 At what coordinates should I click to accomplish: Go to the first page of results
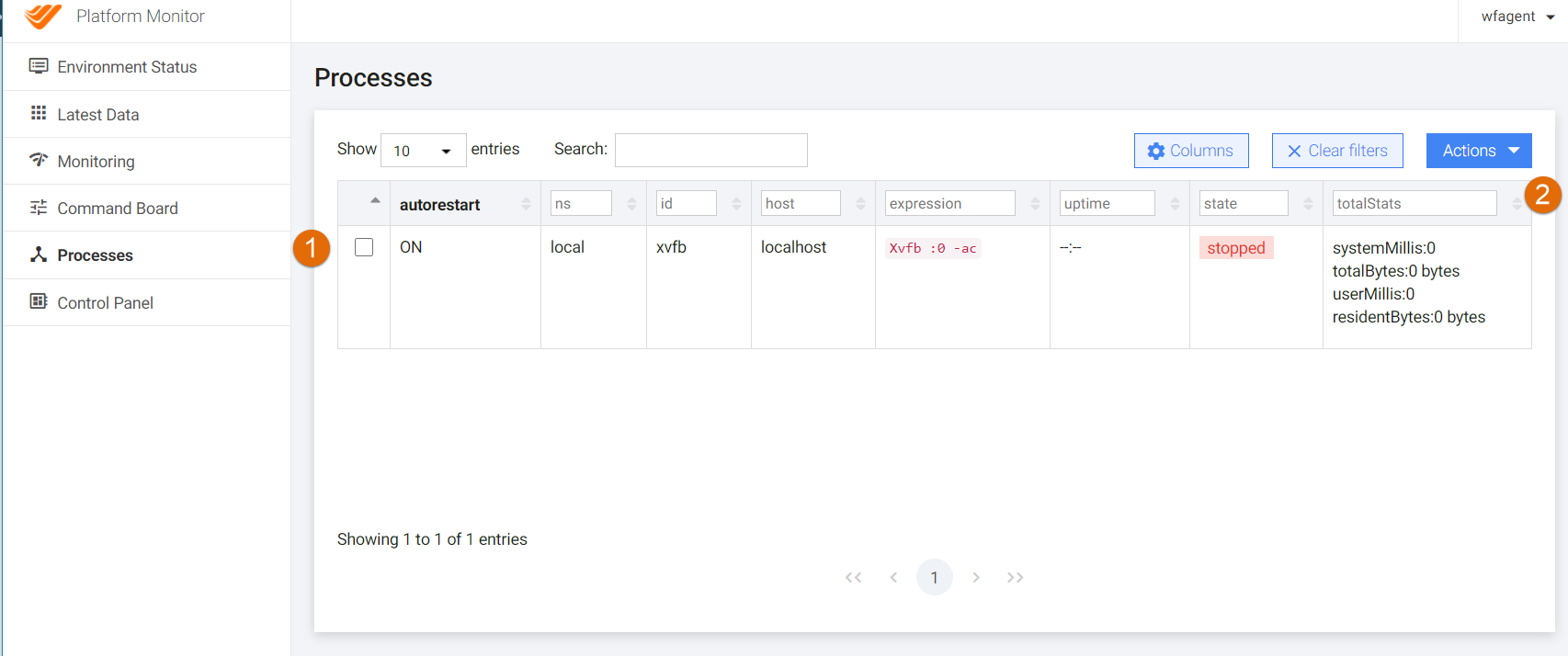click(x=854, y=577)
